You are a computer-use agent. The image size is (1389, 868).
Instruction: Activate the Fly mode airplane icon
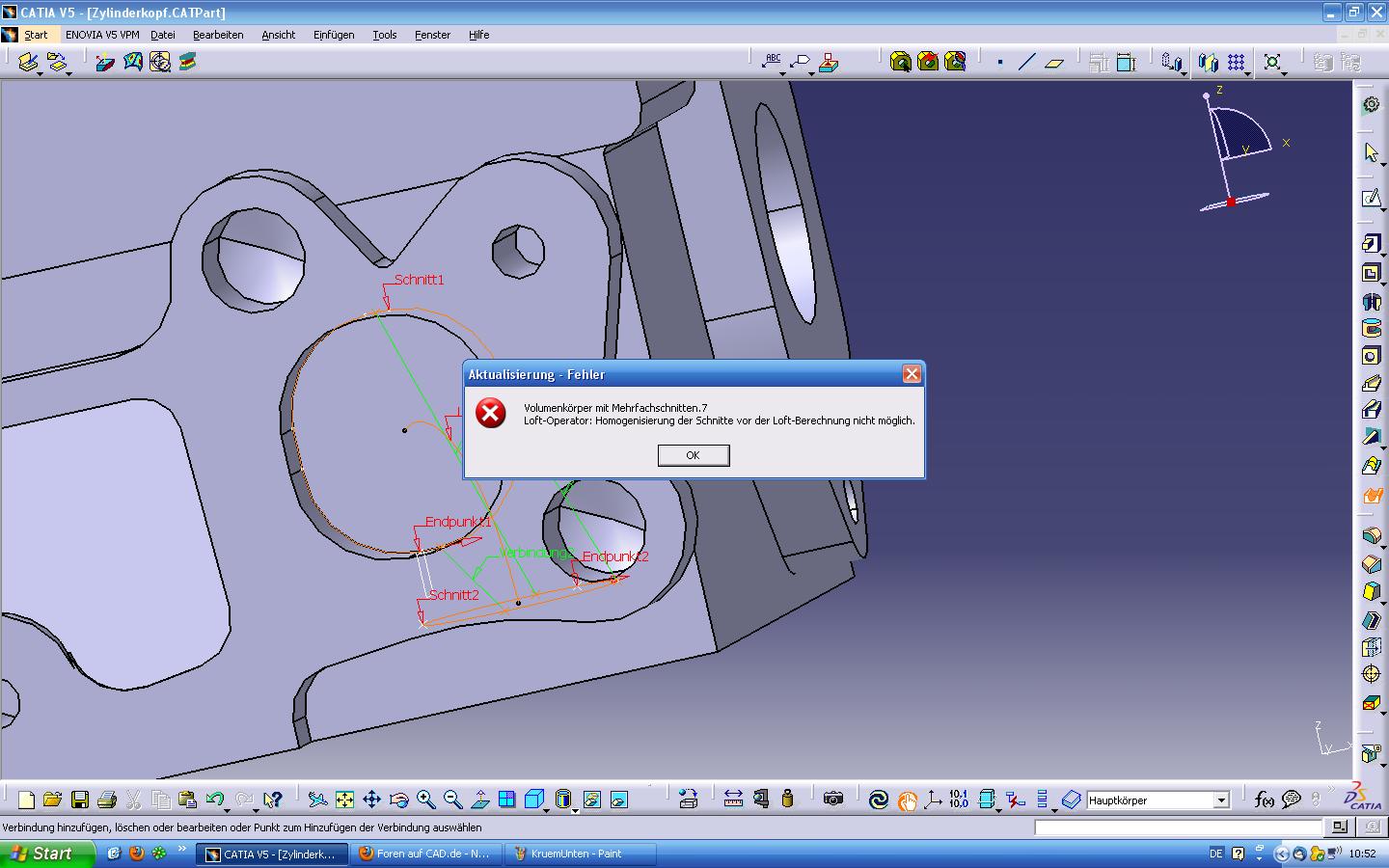(317, 800)
